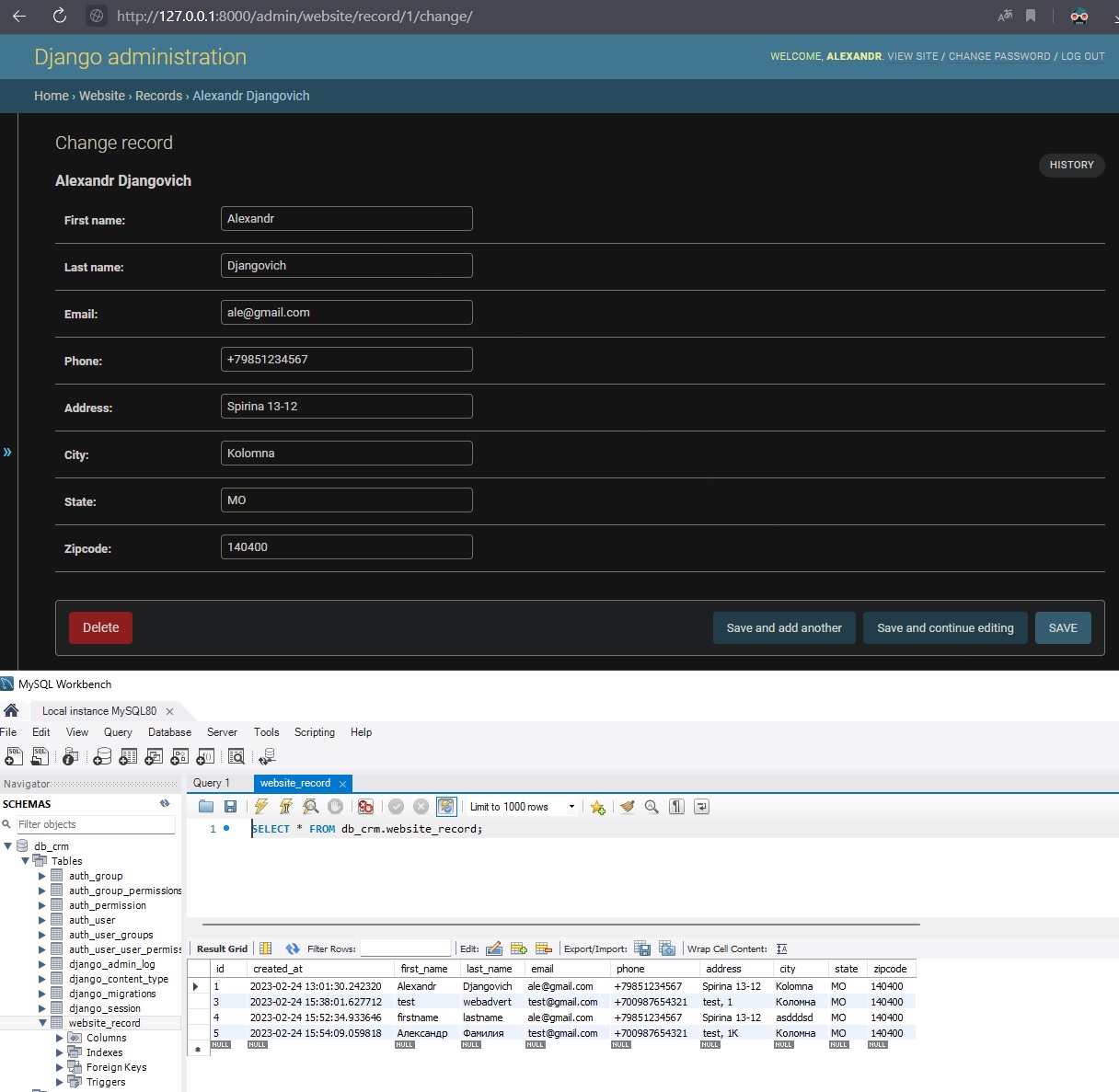This screenshot has width=1119, height=1092.
Task: Open the Query menu
Action: click(118, 732)
